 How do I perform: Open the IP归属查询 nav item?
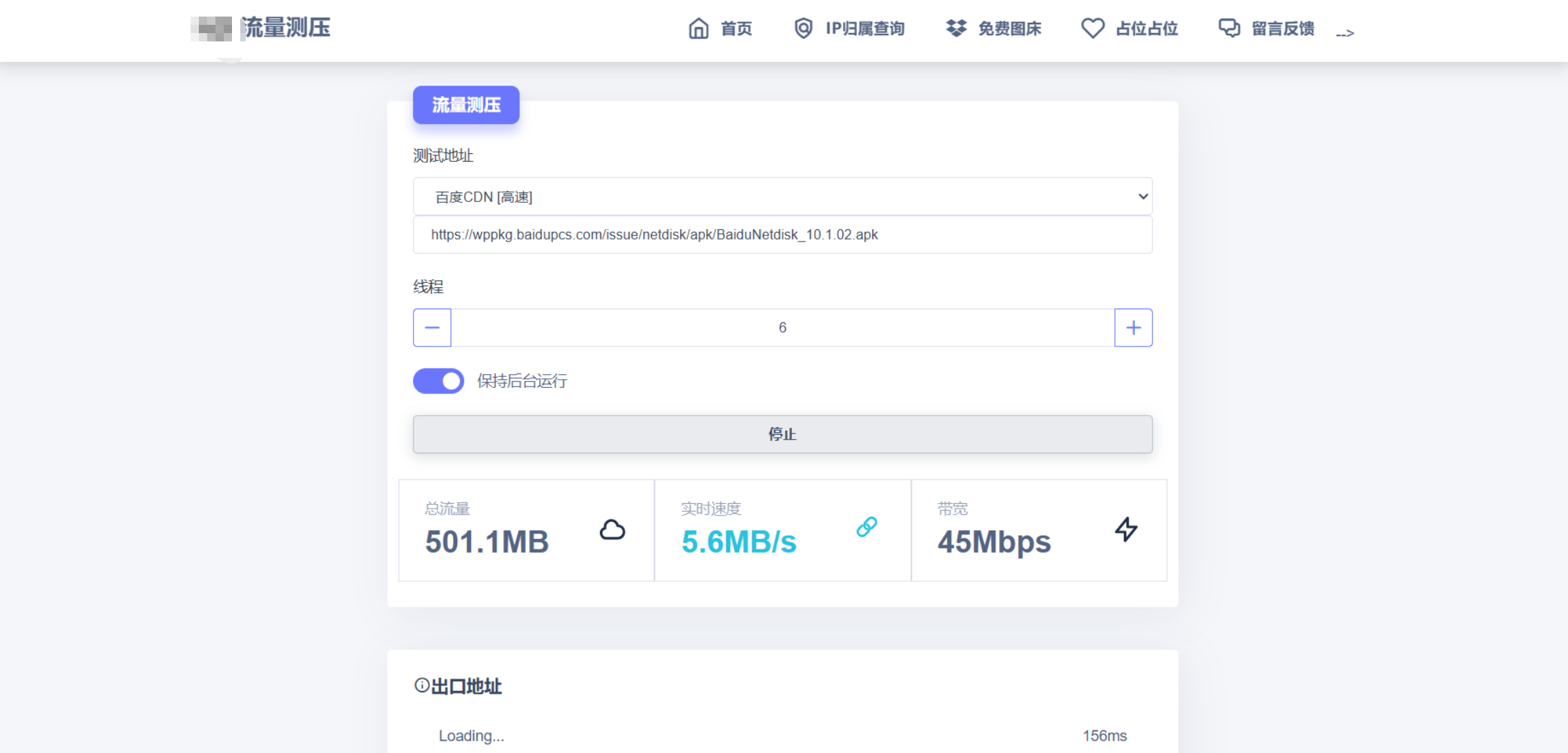(x=849, y=28)
